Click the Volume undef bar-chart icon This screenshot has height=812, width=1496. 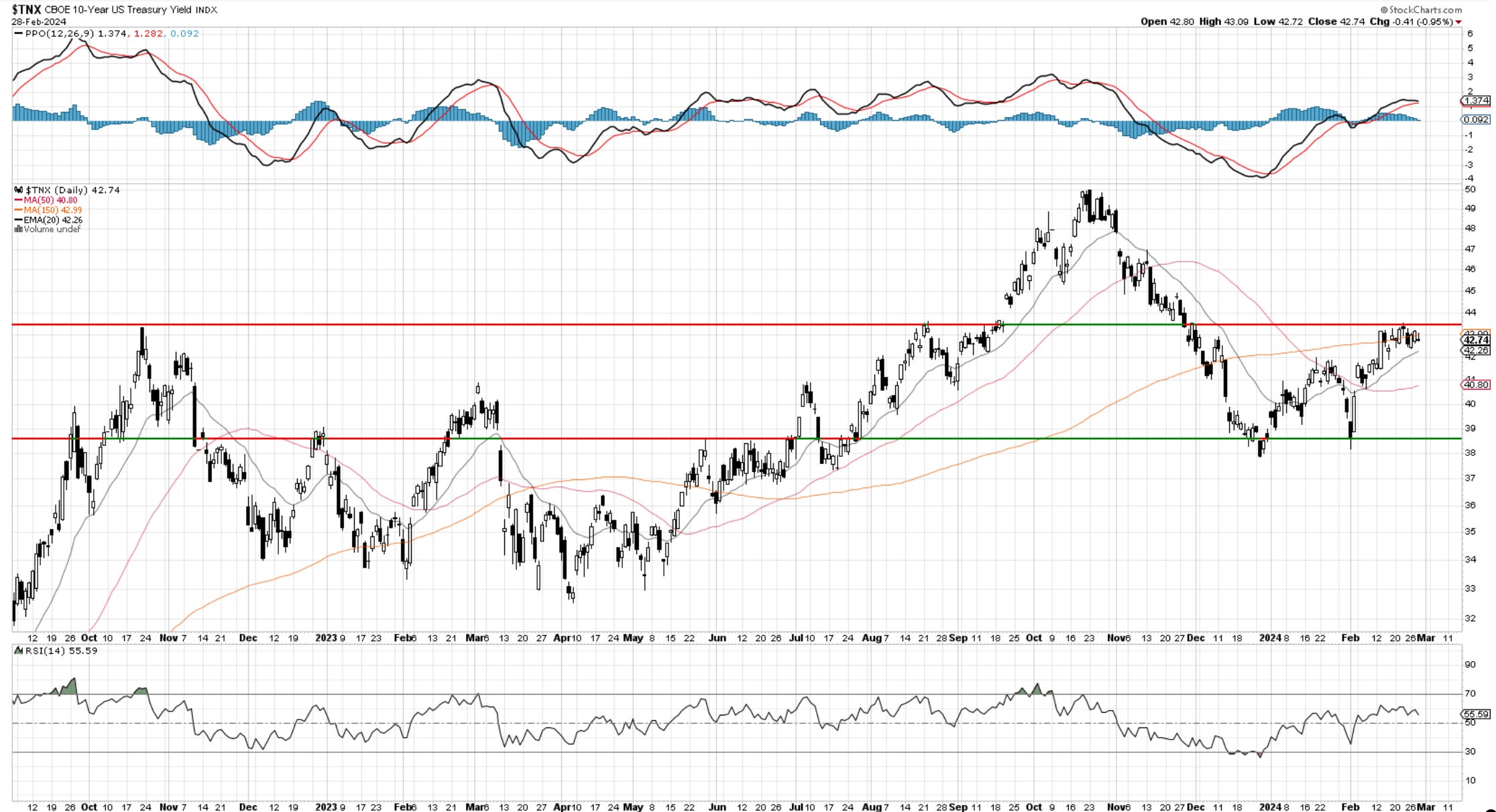coord(18,229)
